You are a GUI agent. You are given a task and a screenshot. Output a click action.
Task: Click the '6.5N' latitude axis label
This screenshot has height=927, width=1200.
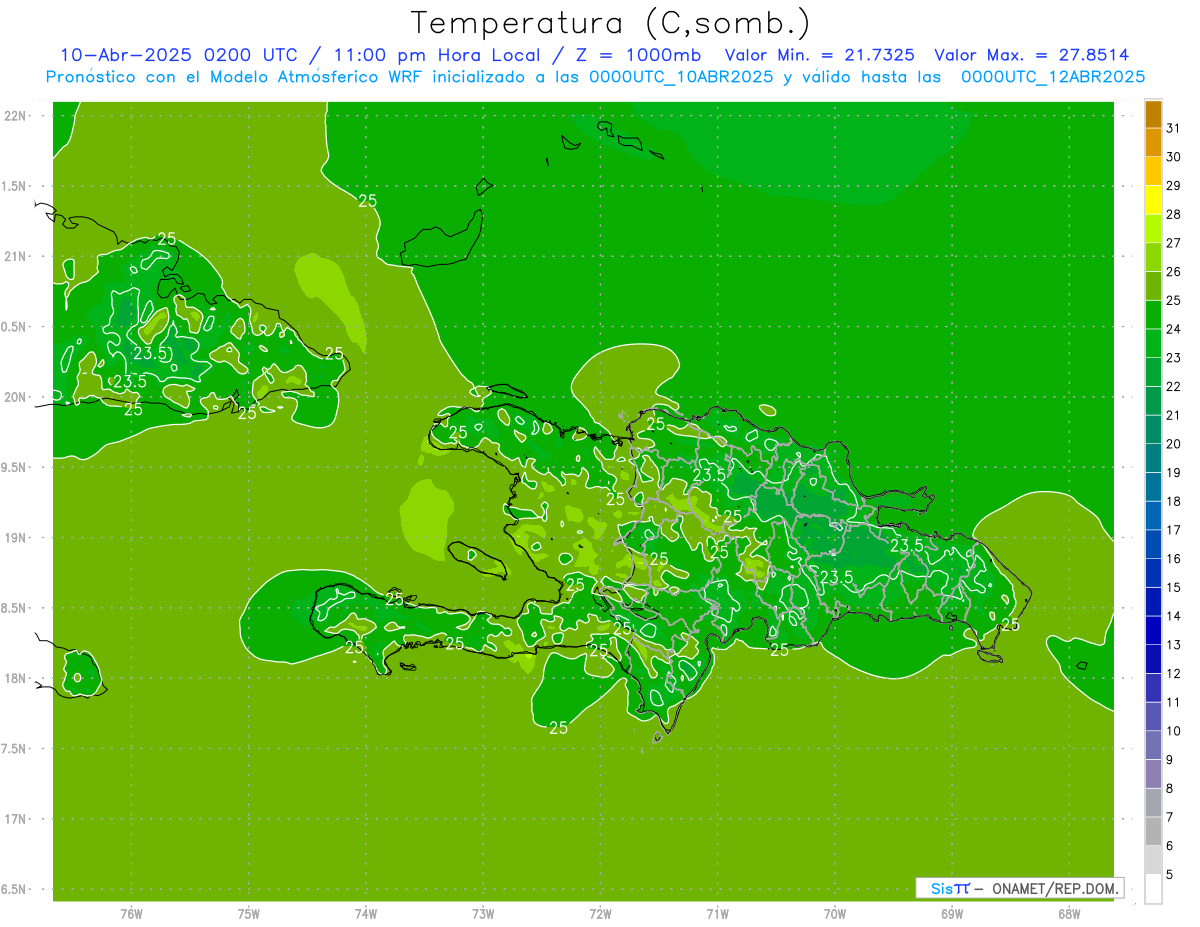pos(15,889)
